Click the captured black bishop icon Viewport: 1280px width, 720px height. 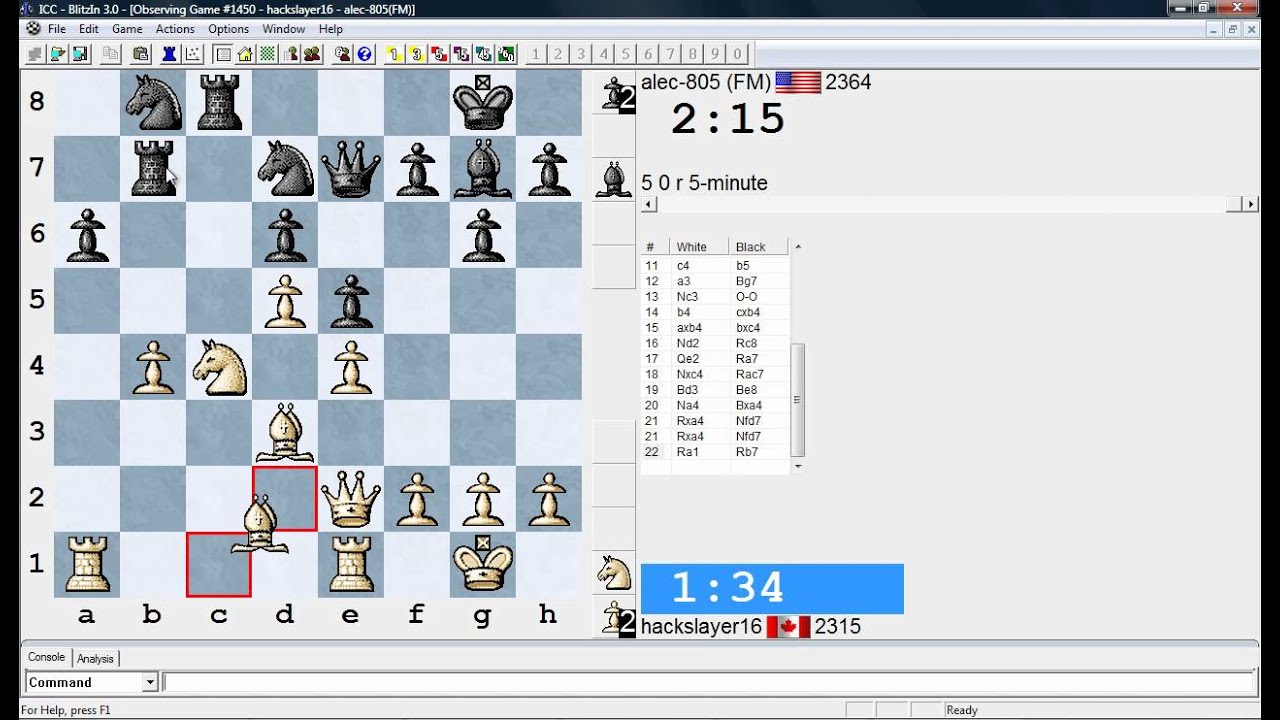coord(613,179)
